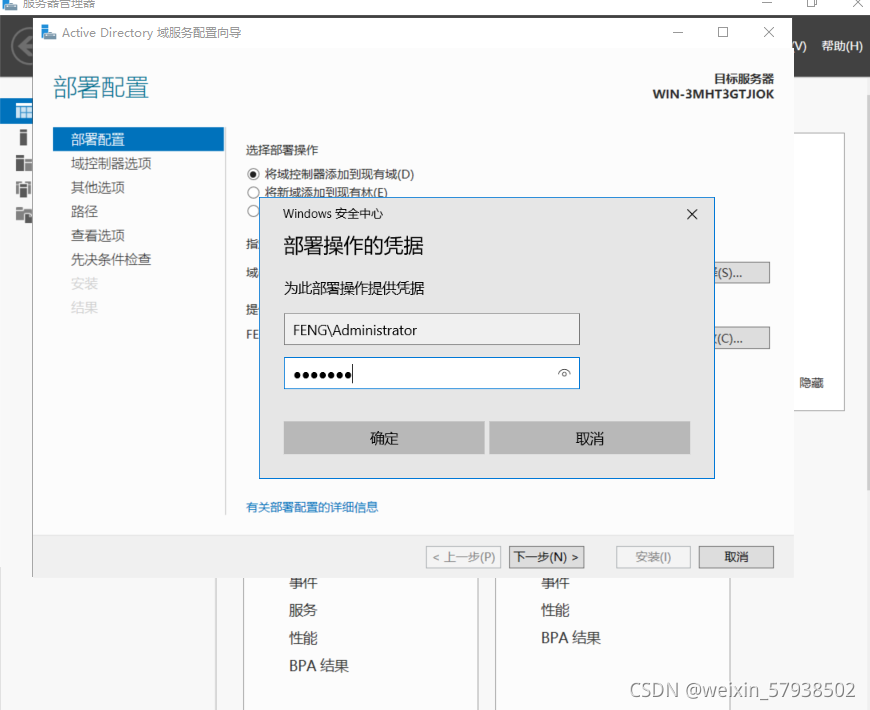Open 其他选项 step in sidebar
The image size is (870, 710).
pyautogui.click(x=98, y=187)
